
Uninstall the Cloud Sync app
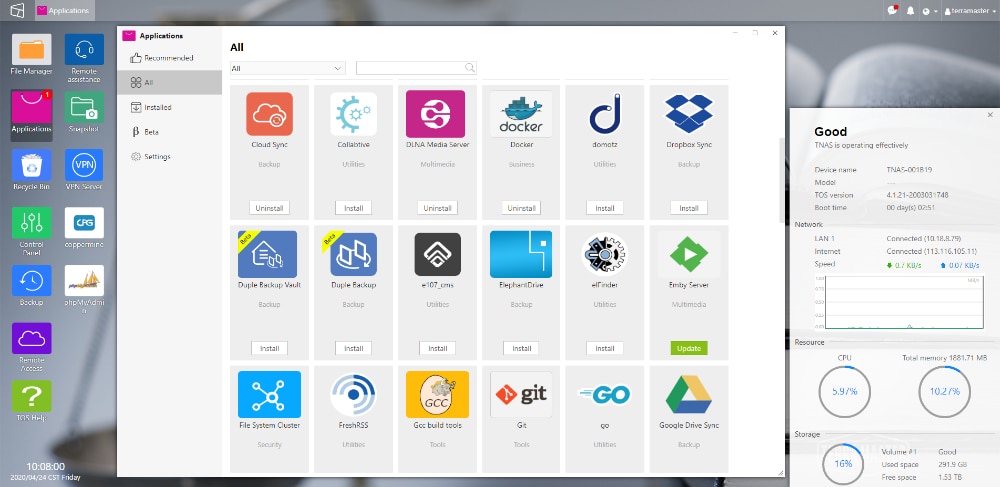(269, 208)
